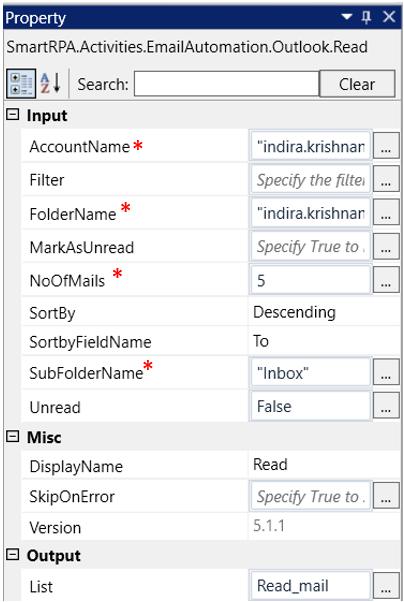This screenshot has height=602, width=404.
Task: Edit the SubFolderName Inbox field
Action: (311, 373)
